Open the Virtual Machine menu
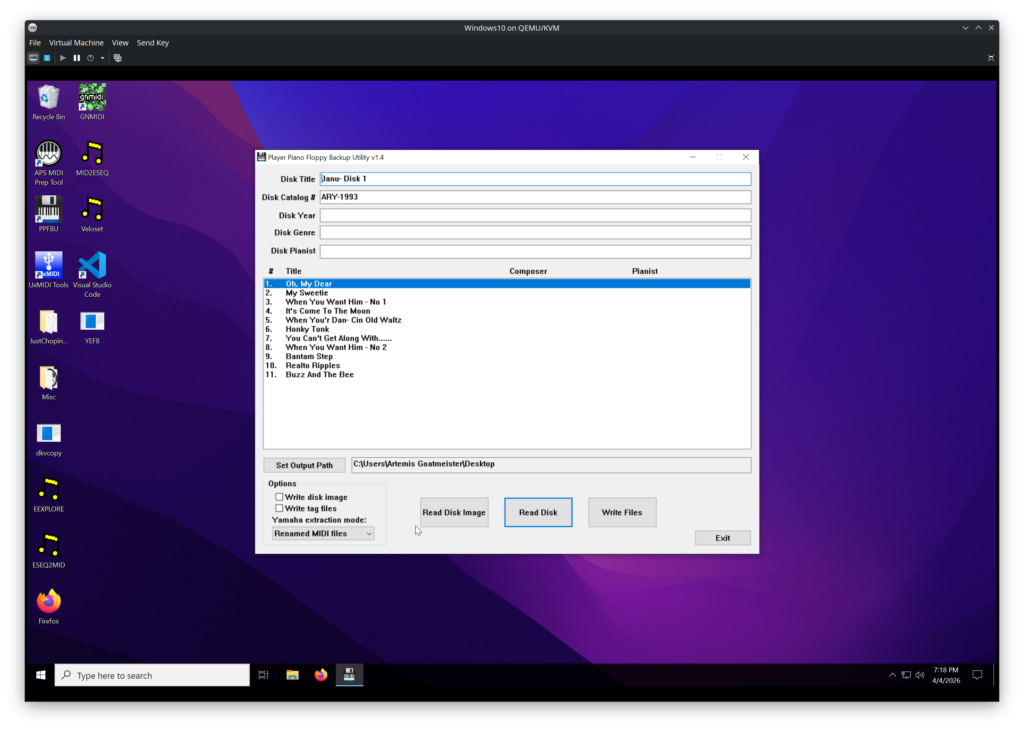The height and width of the screenshot is (731, 1024). [x=77, y=42]
